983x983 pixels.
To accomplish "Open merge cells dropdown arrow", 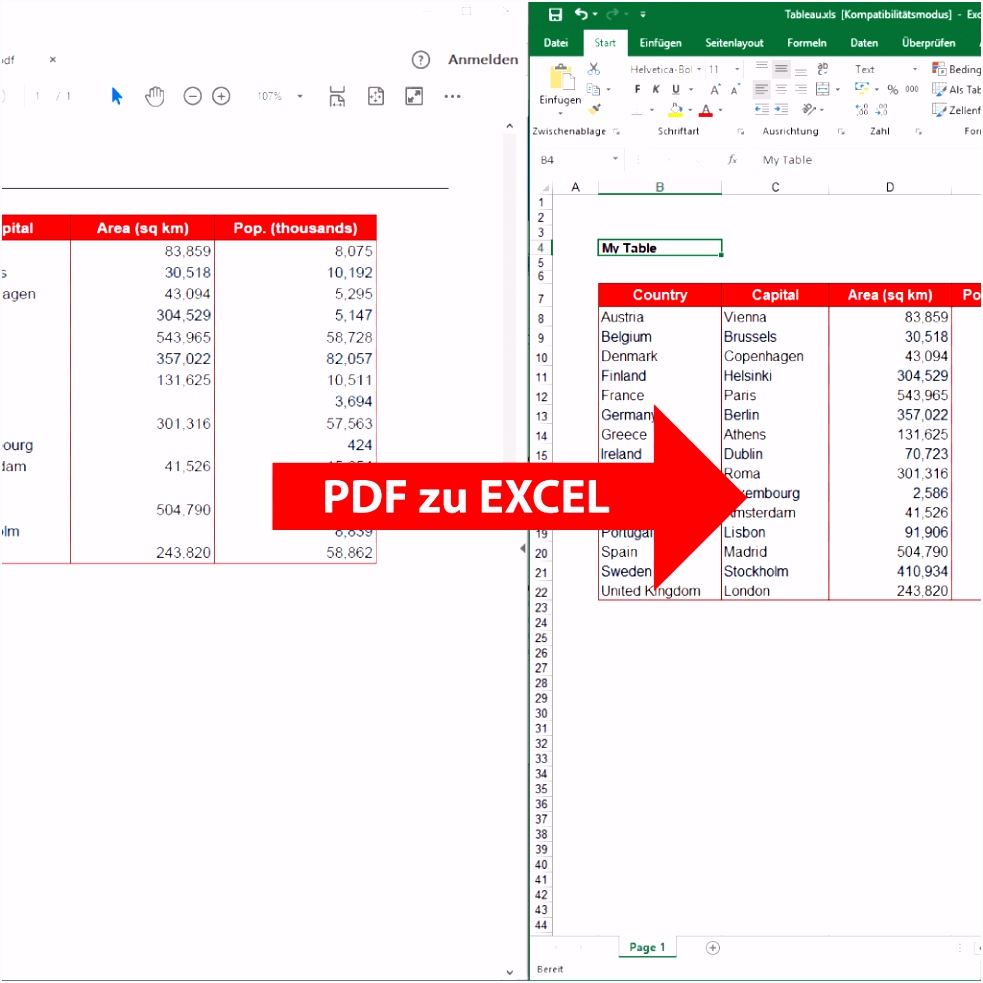I will point(838,90).
